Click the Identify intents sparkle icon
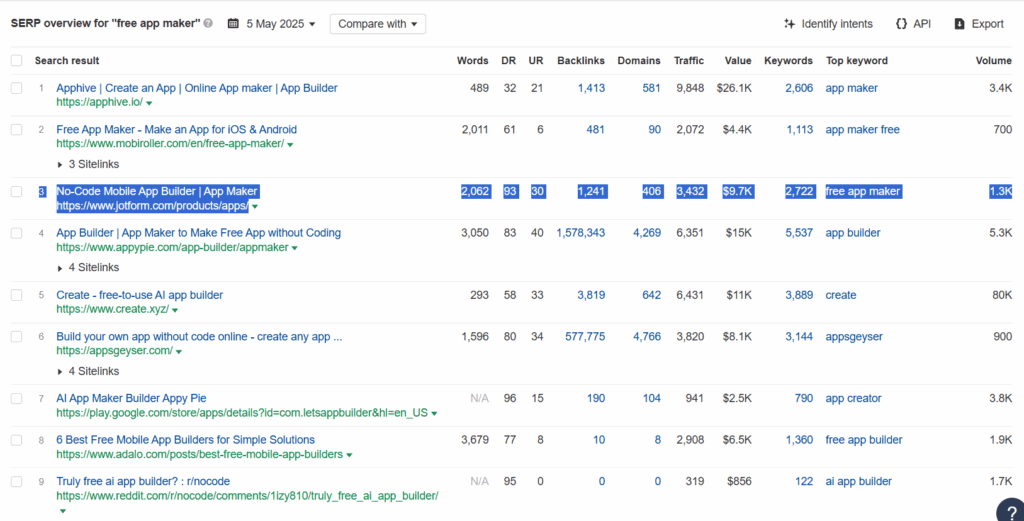Screen dimensions: 1024x521 tap(790, 24)
